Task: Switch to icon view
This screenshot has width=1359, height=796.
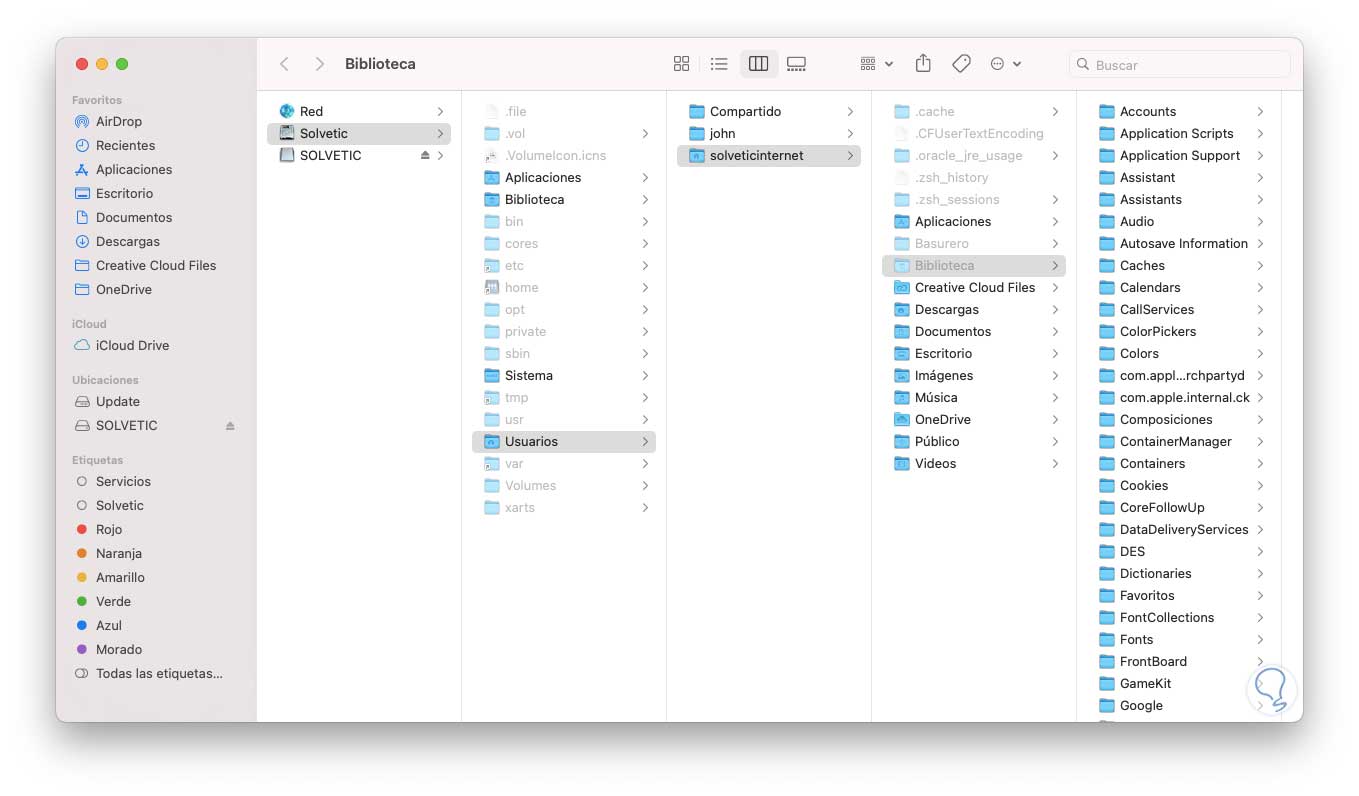Action: pos(681,64)
